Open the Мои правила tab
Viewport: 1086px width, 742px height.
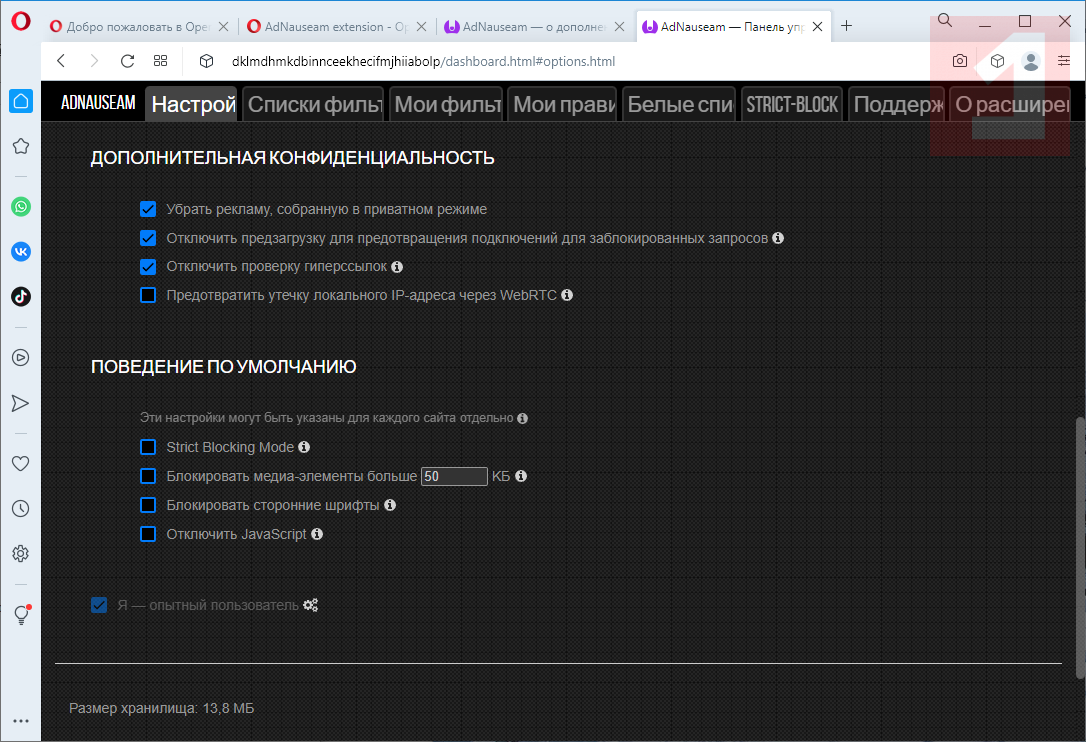pos(562,104)
